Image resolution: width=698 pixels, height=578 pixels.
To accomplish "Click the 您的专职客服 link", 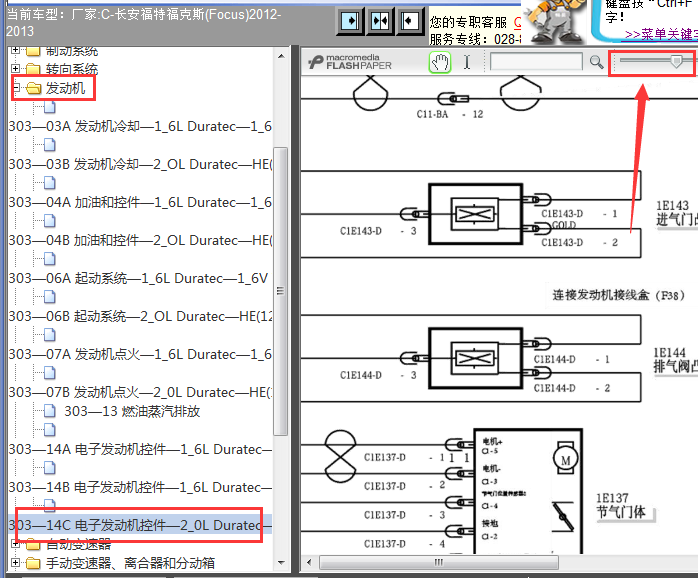I will 468,22.
